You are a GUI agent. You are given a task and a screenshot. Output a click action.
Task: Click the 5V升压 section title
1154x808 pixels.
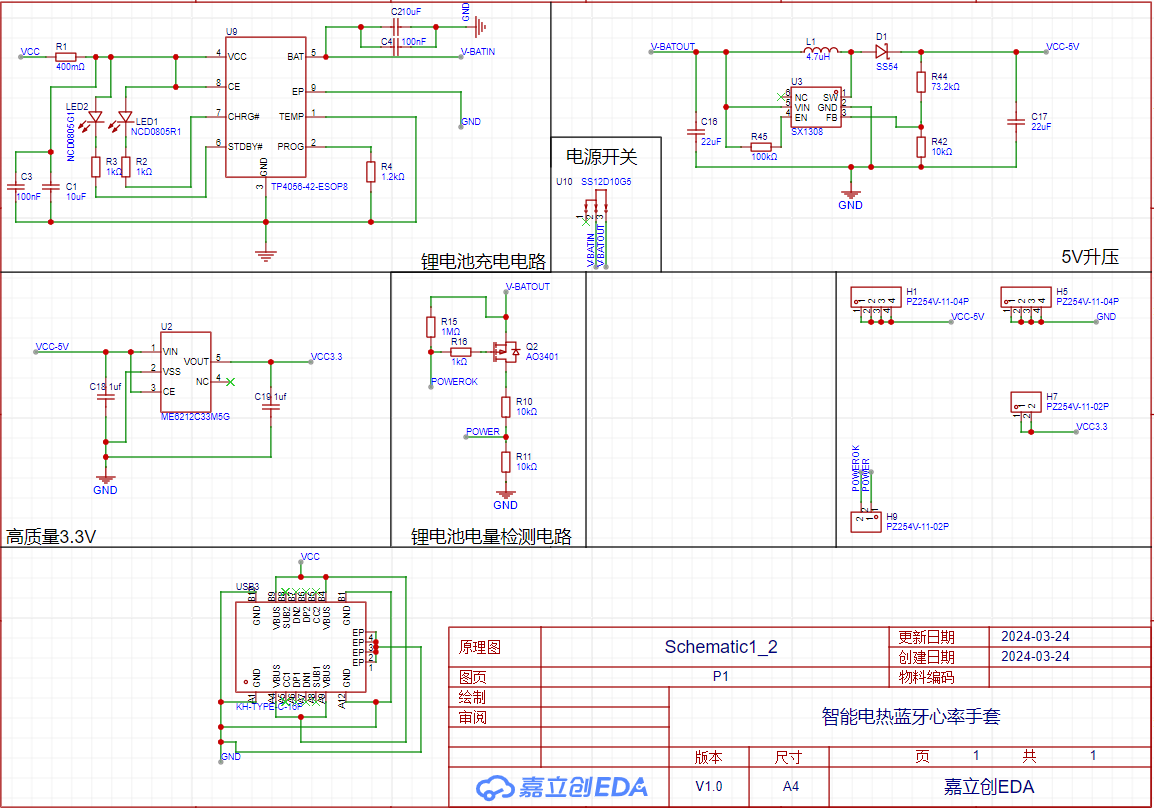pos(1090,257)
